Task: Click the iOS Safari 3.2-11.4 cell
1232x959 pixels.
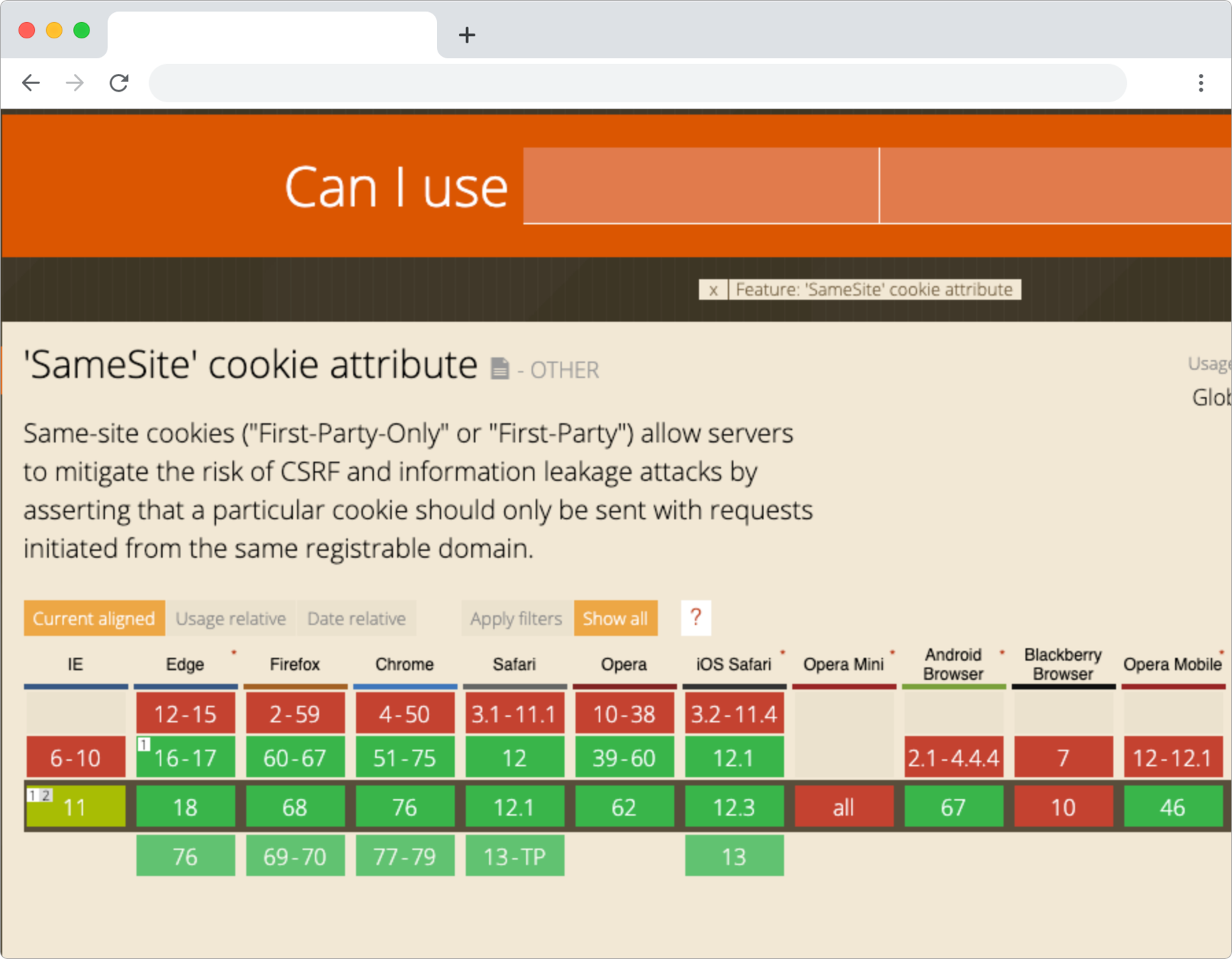Action: pos(734,713)
